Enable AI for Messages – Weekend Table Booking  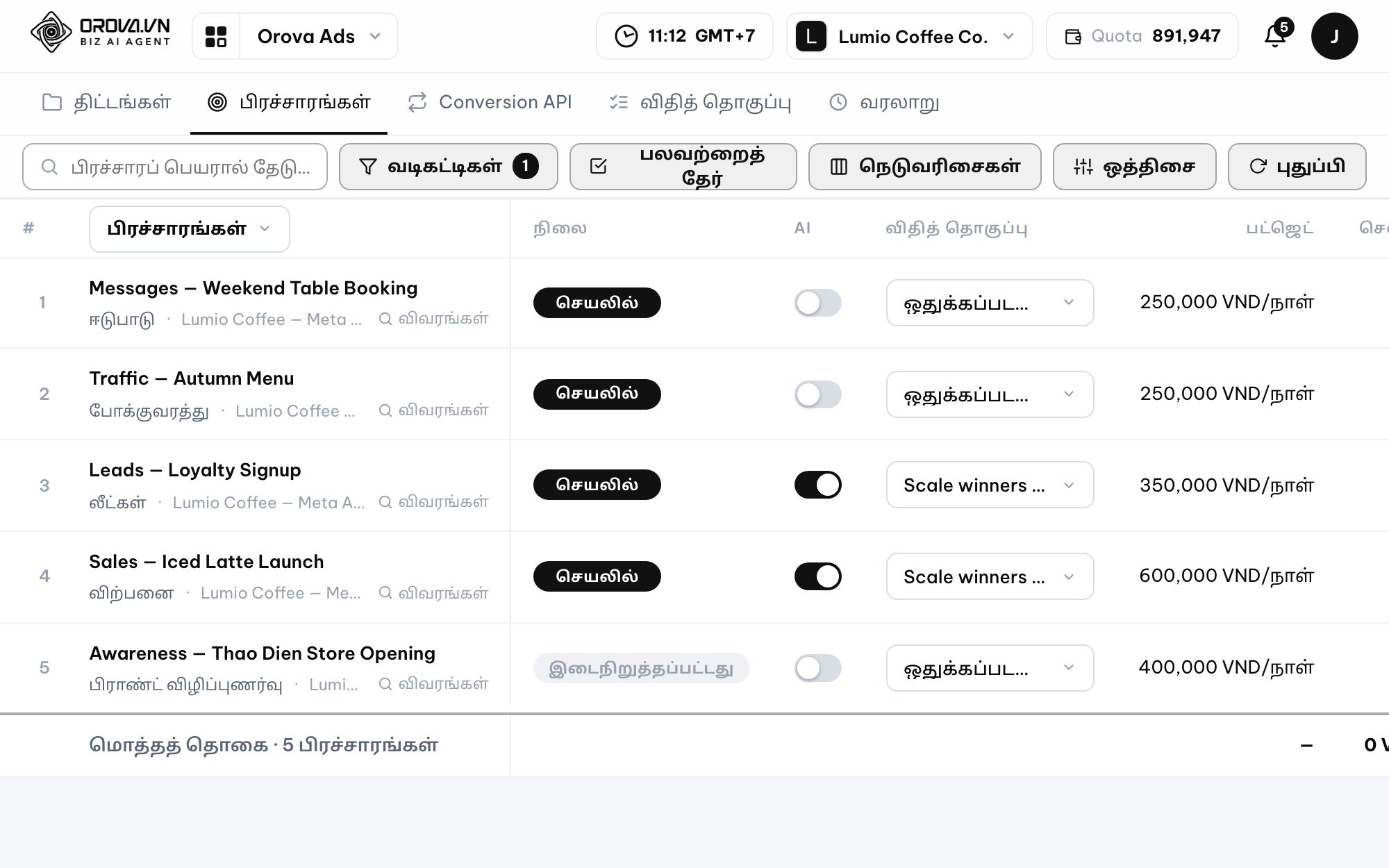click(x=817, y=303)
